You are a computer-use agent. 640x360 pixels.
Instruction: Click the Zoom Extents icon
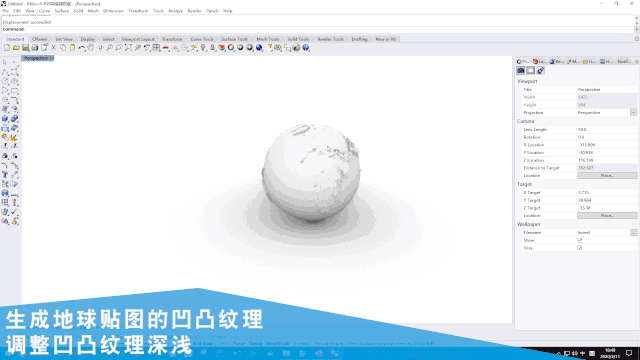pos(128,48)
